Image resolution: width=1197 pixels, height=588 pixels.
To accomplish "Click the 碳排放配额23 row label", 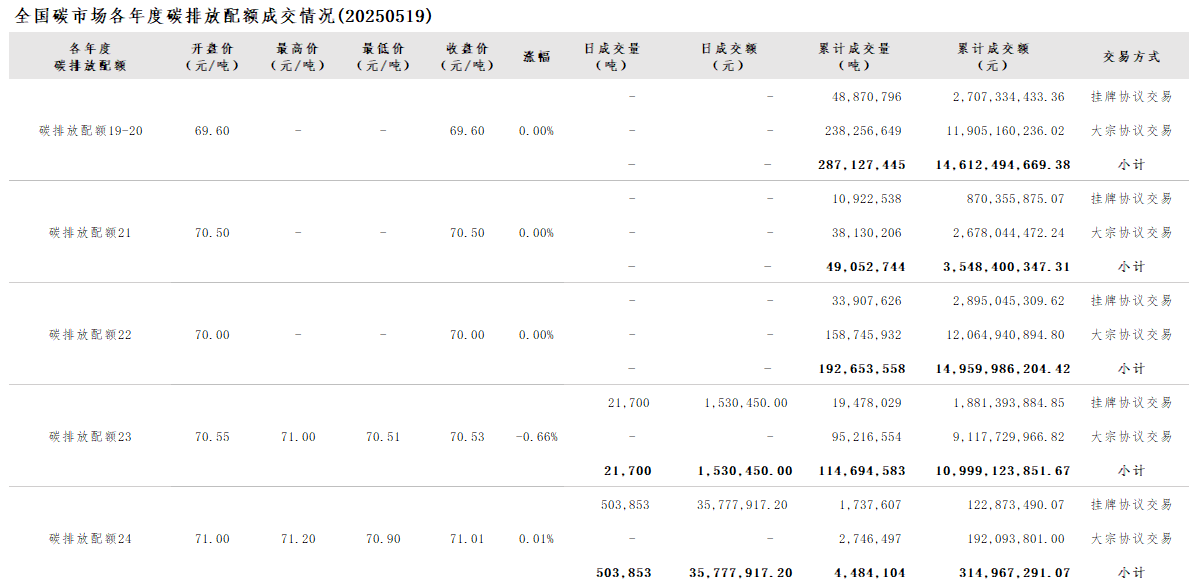I will 91,437.
